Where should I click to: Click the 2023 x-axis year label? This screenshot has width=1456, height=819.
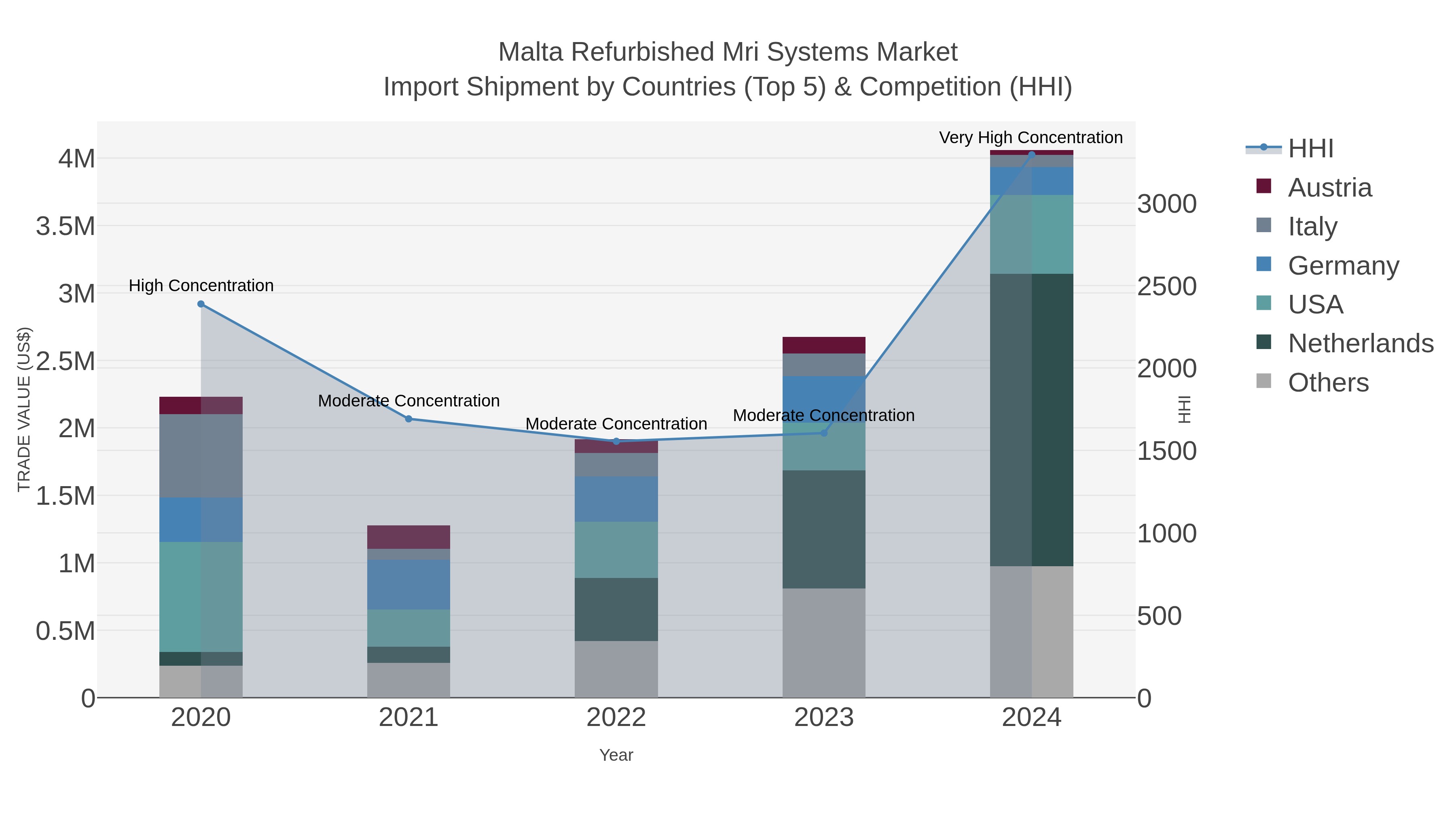point(823,718)
